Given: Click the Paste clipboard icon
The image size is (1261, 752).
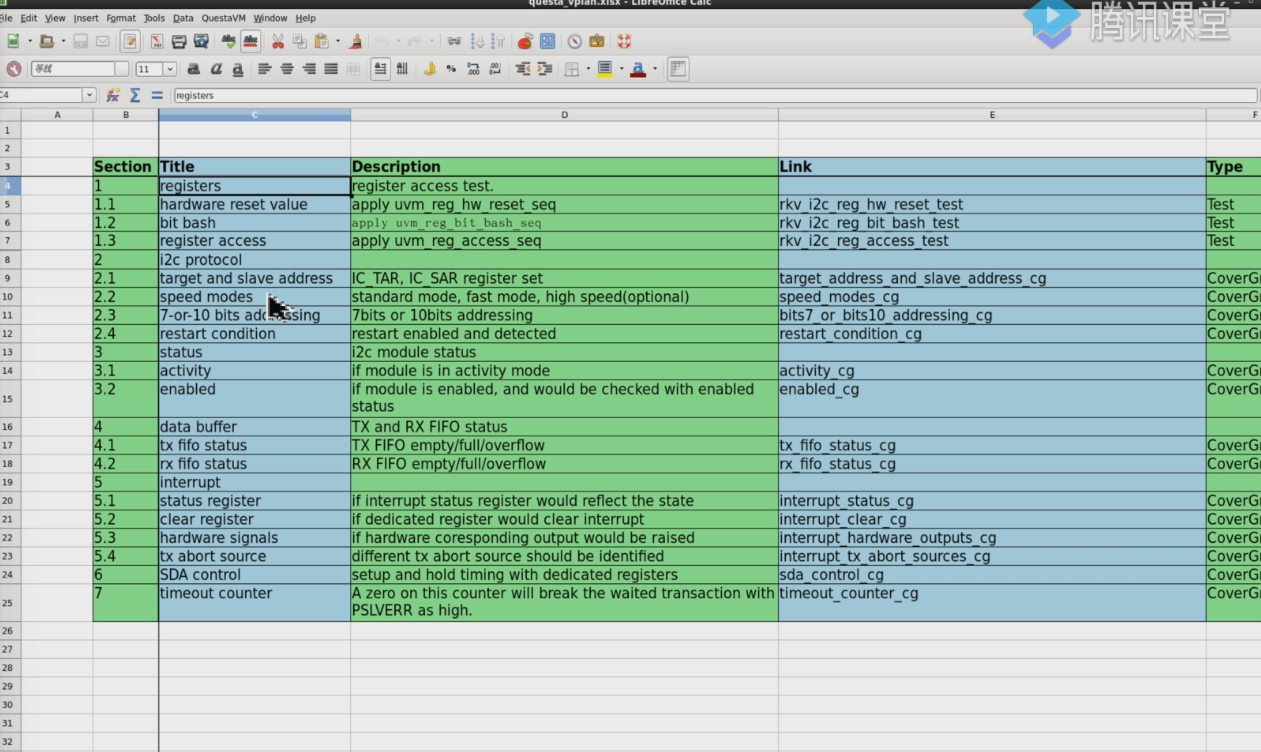Looking at the screenshot, I should [x=321, y=41].
